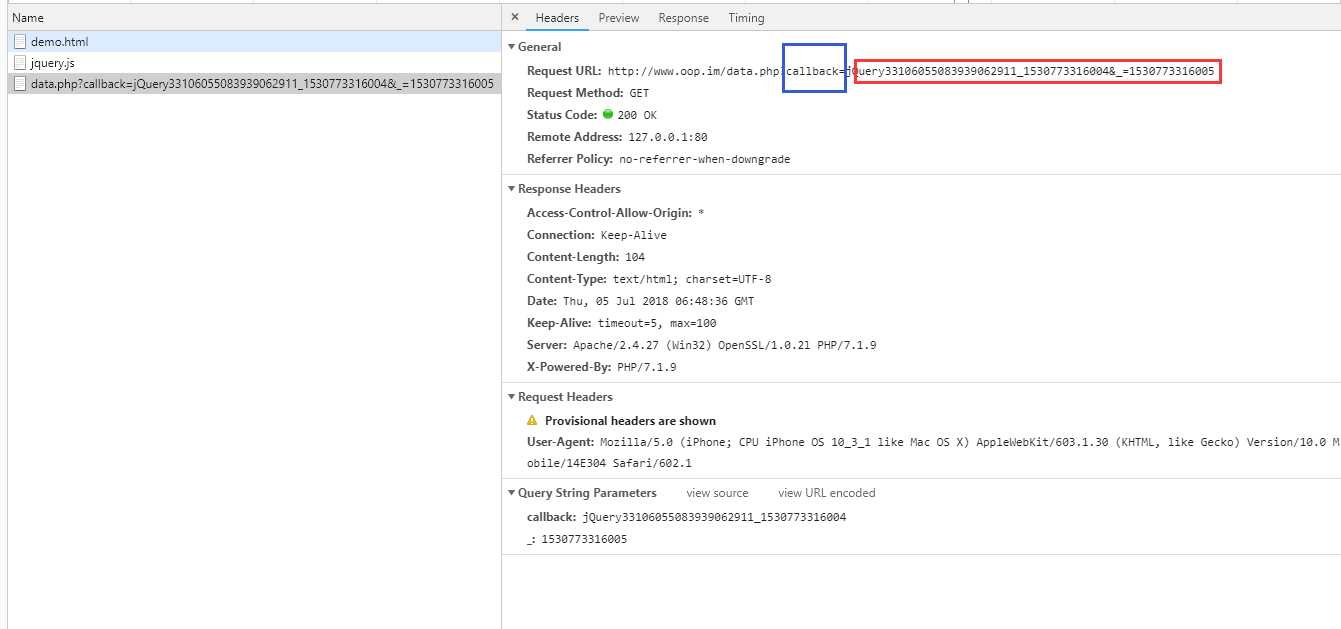Image resolution: width=1341 pixels, height=629 pixels.
Task: Click the Provisional headers warning icon
Action: [532, 421]
